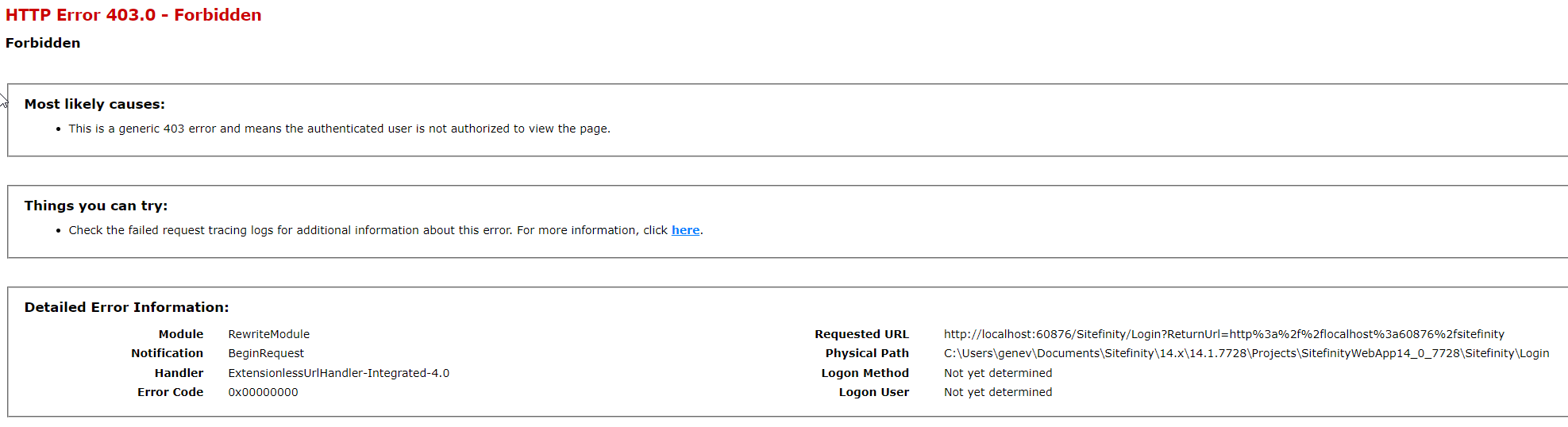Screen dimensions: 1568x427
Task: Click the 'Logon User' label
Action: click(874, 392)
